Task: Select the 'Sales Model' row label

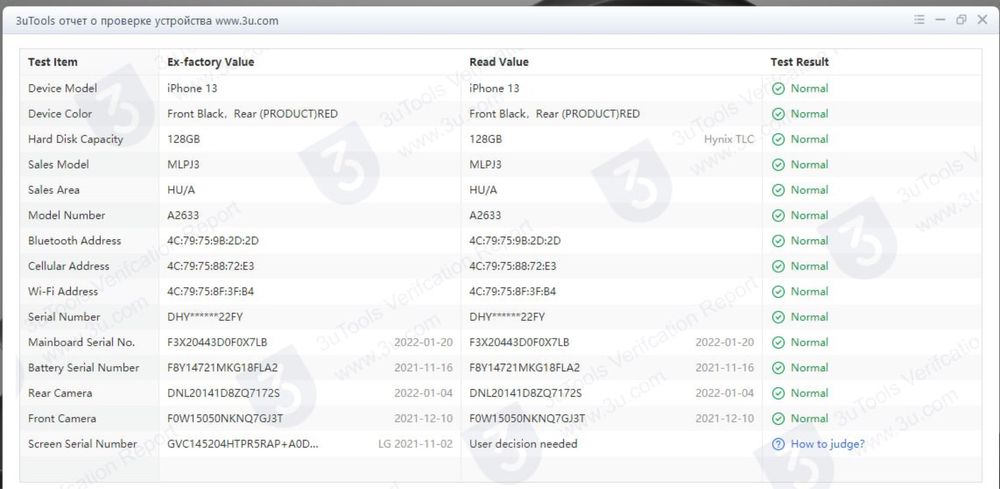Action: [x=59, y=164]
